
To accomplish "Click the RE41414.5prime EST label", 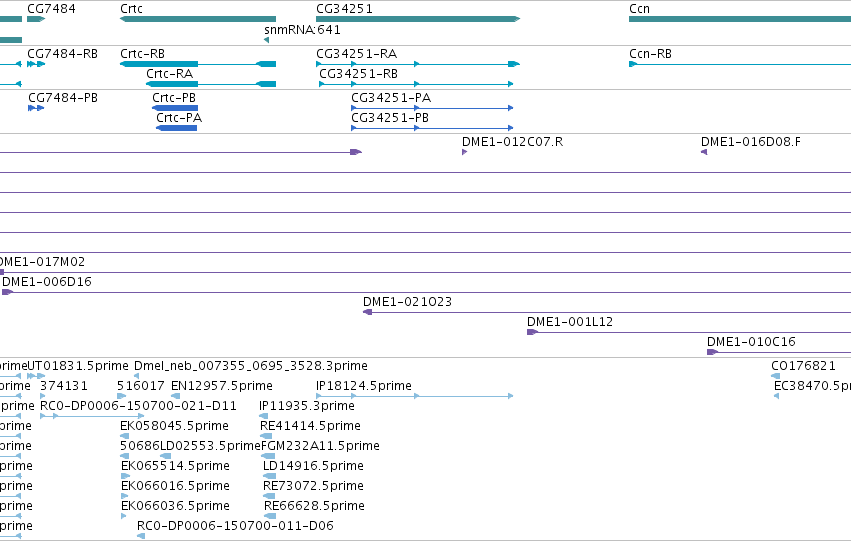I will coord(310,426).
